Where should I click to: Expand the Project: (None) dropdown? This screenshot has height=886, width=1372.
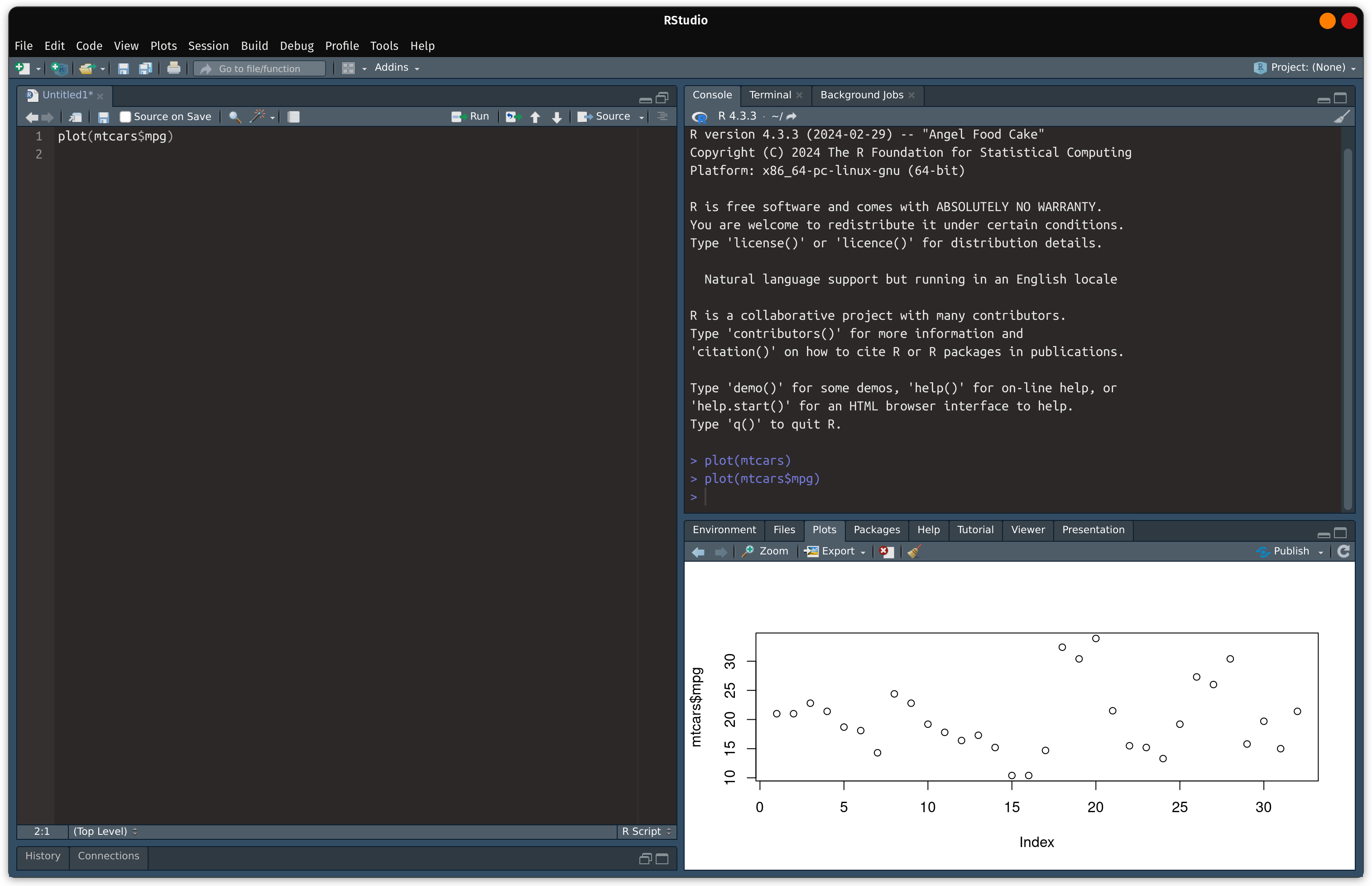coord(1305,67)
